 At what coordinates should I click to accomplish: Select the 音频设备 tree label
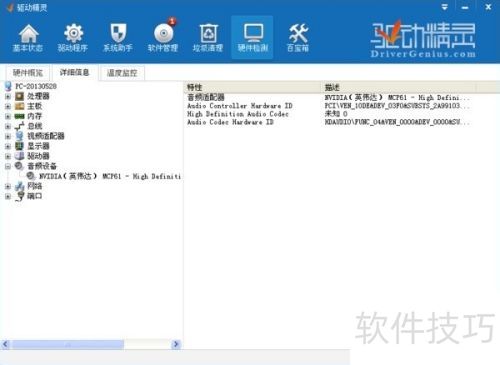coord(42,166)
